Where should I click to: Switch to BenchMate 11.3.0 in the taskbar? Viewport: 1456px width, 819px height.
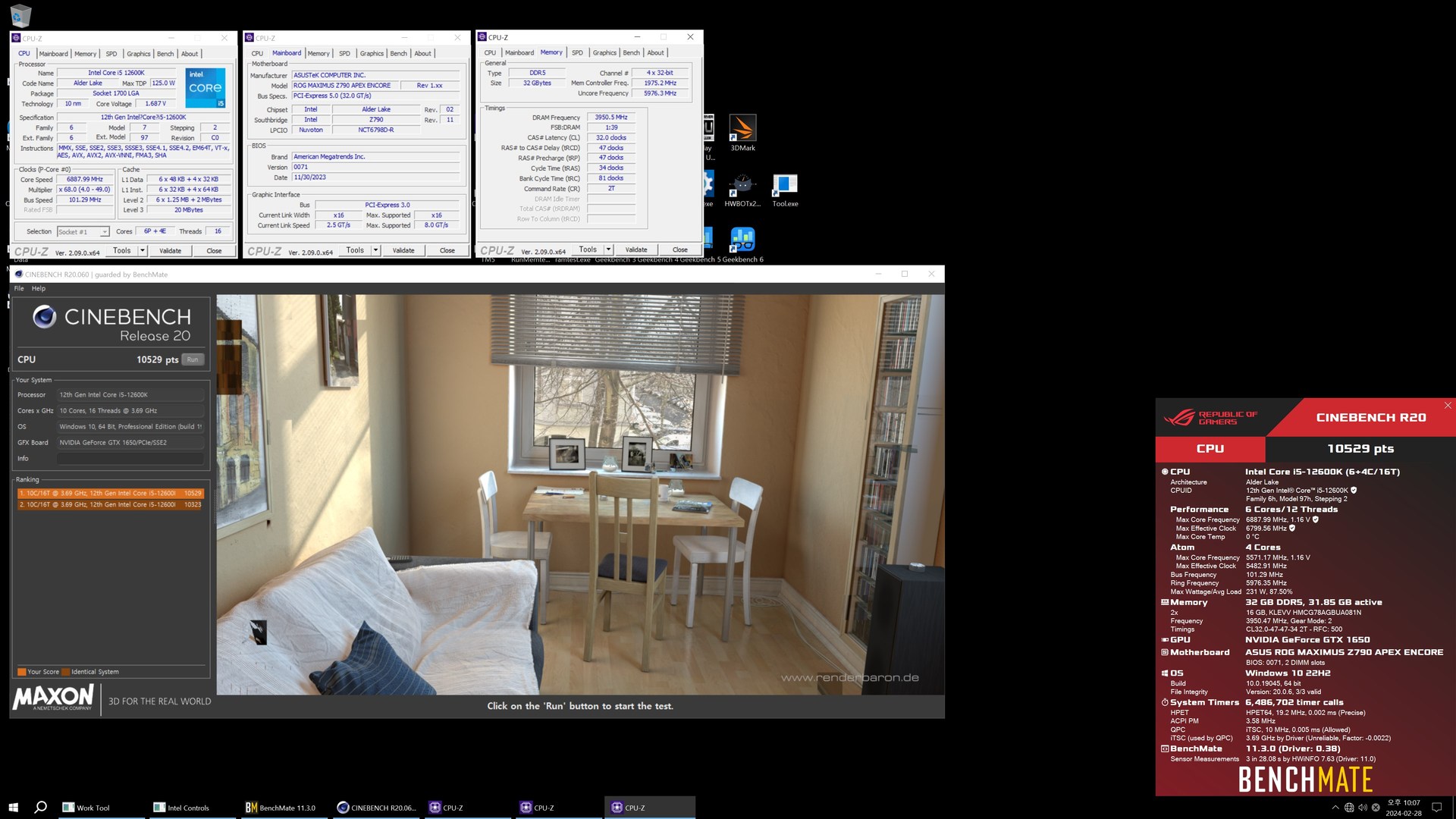click(283, 808)
